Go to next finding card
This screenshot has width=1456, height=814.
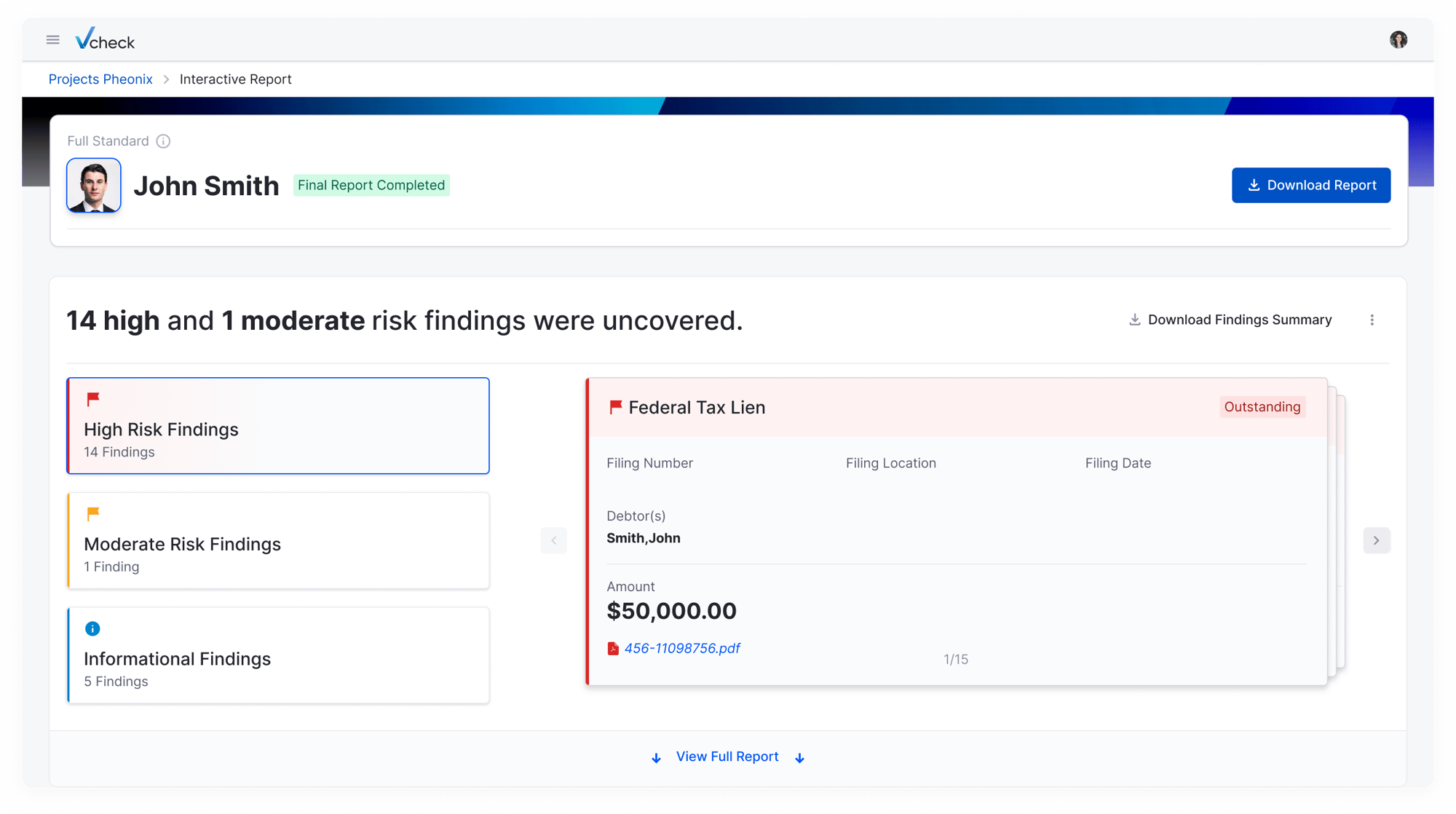pyautogui.click(x=1376, y=540)
